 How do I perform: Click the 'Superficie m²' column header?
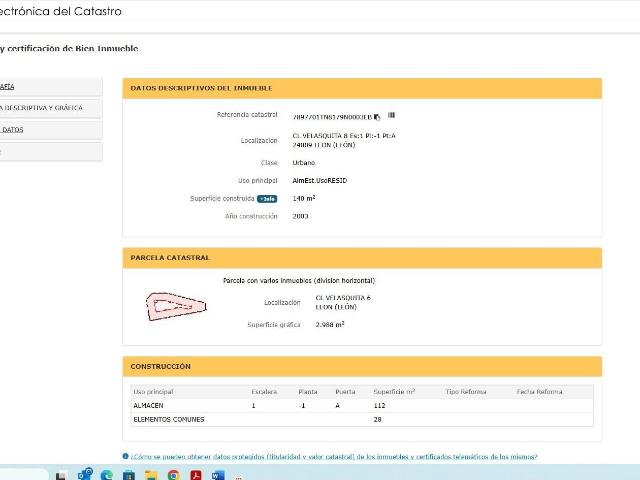pos(394,392)
